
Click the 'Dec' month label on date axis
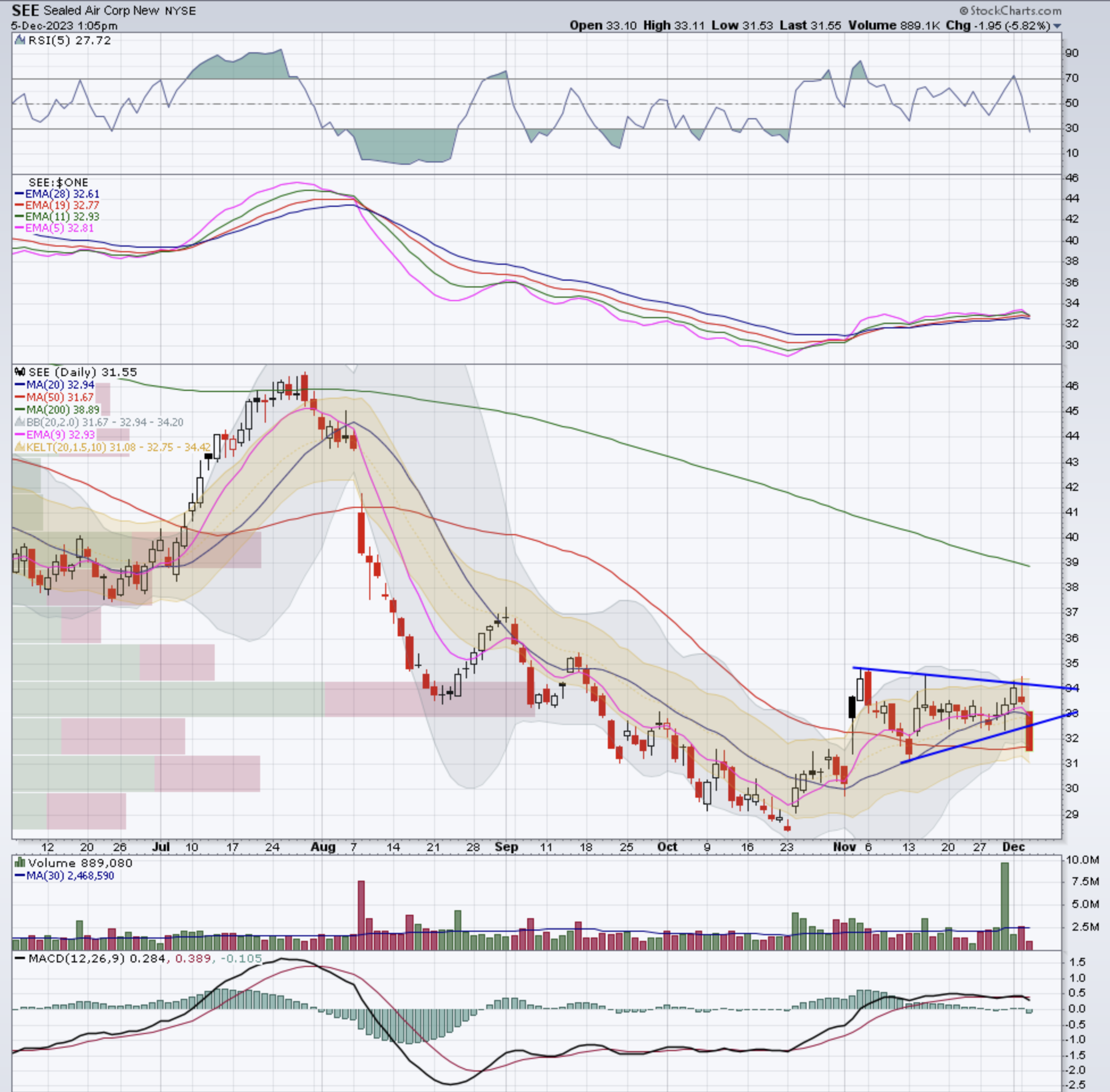(1013, 847)
